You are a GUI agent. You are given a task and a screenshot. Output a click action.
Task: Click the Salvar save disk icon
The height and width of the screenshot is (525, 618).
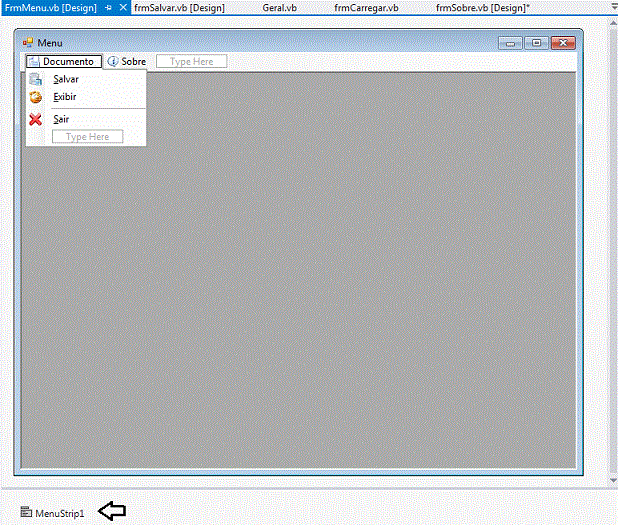click(35, 79)
